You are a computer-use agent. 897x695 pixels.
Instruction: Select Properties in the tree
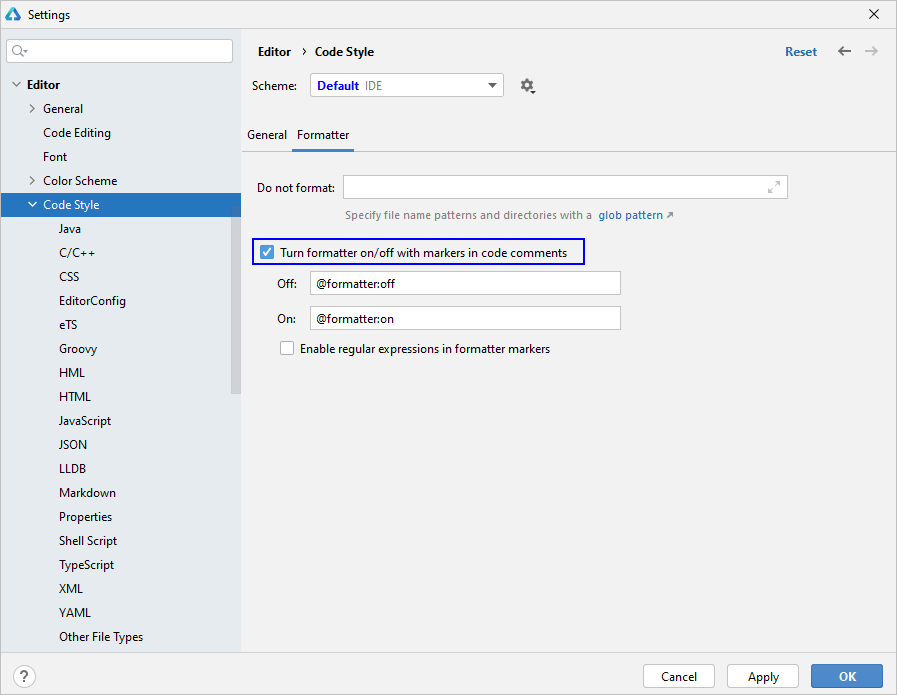[85, 517]
